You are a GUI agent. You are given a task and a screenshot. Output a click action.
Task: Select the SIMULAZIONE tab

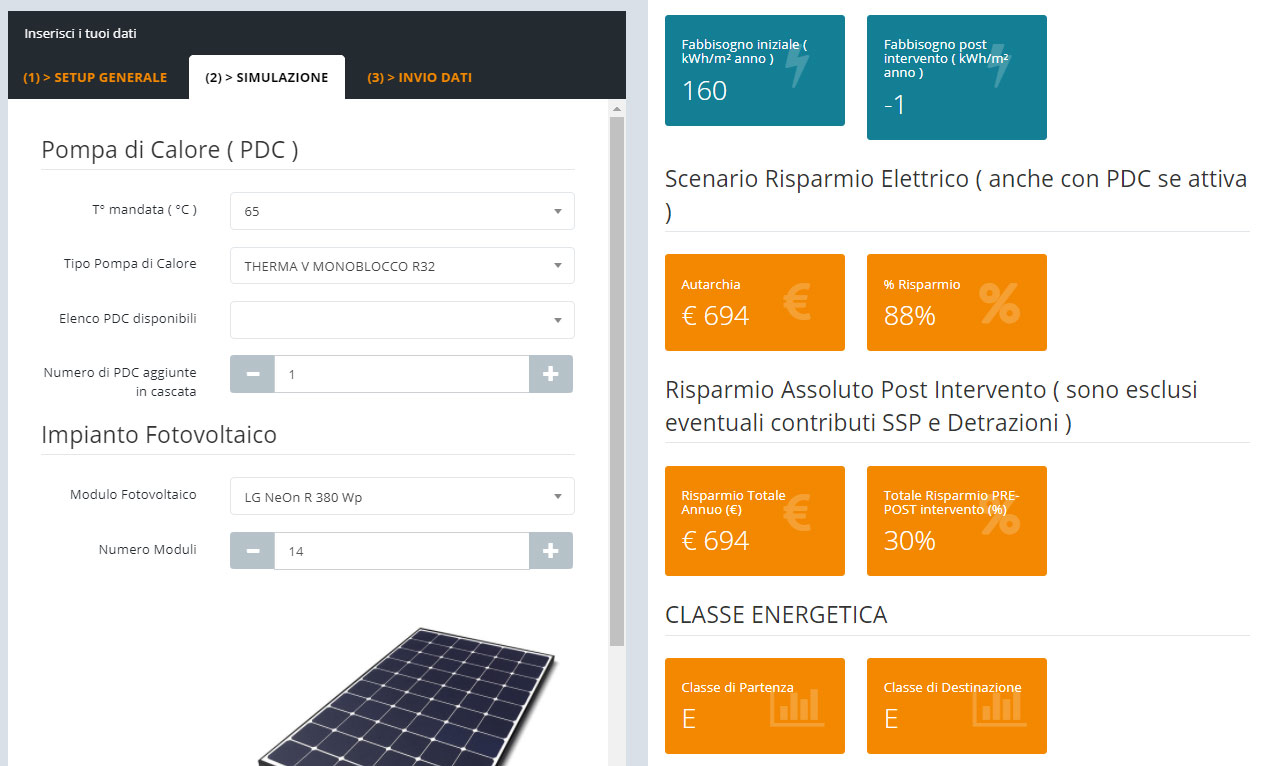[266, 75]
